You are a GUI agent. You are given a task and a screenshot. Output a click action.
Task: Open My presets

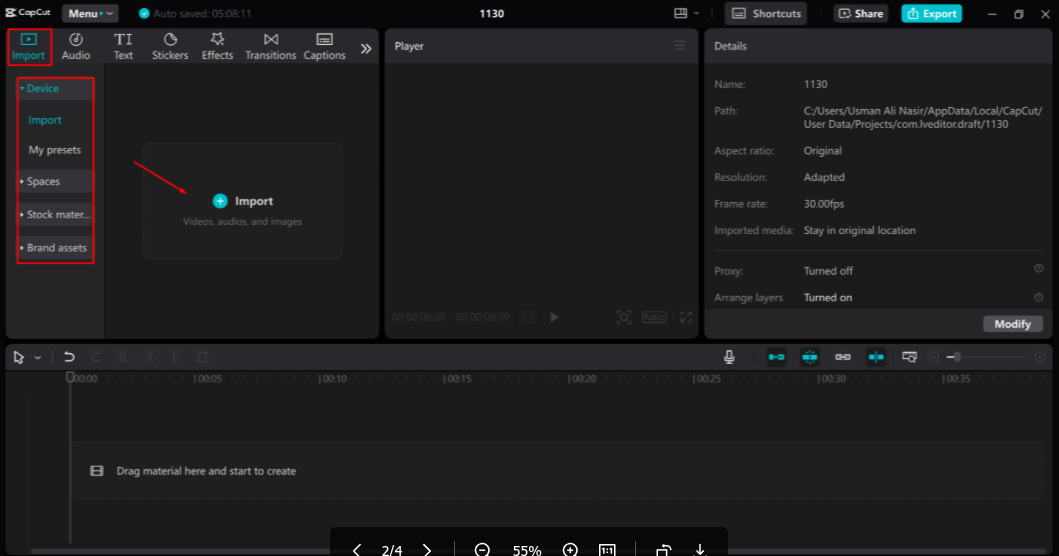55,150
